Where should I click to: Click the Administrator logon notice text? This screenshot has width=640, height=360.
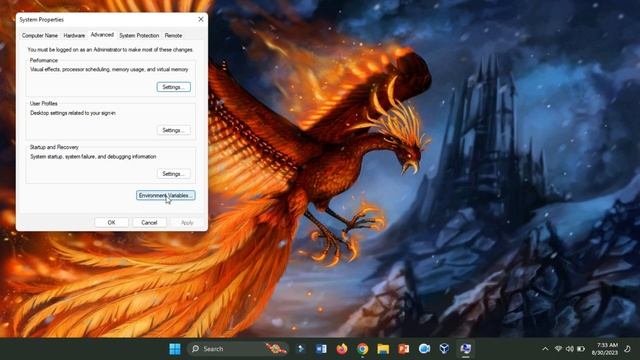pos(110,50)
